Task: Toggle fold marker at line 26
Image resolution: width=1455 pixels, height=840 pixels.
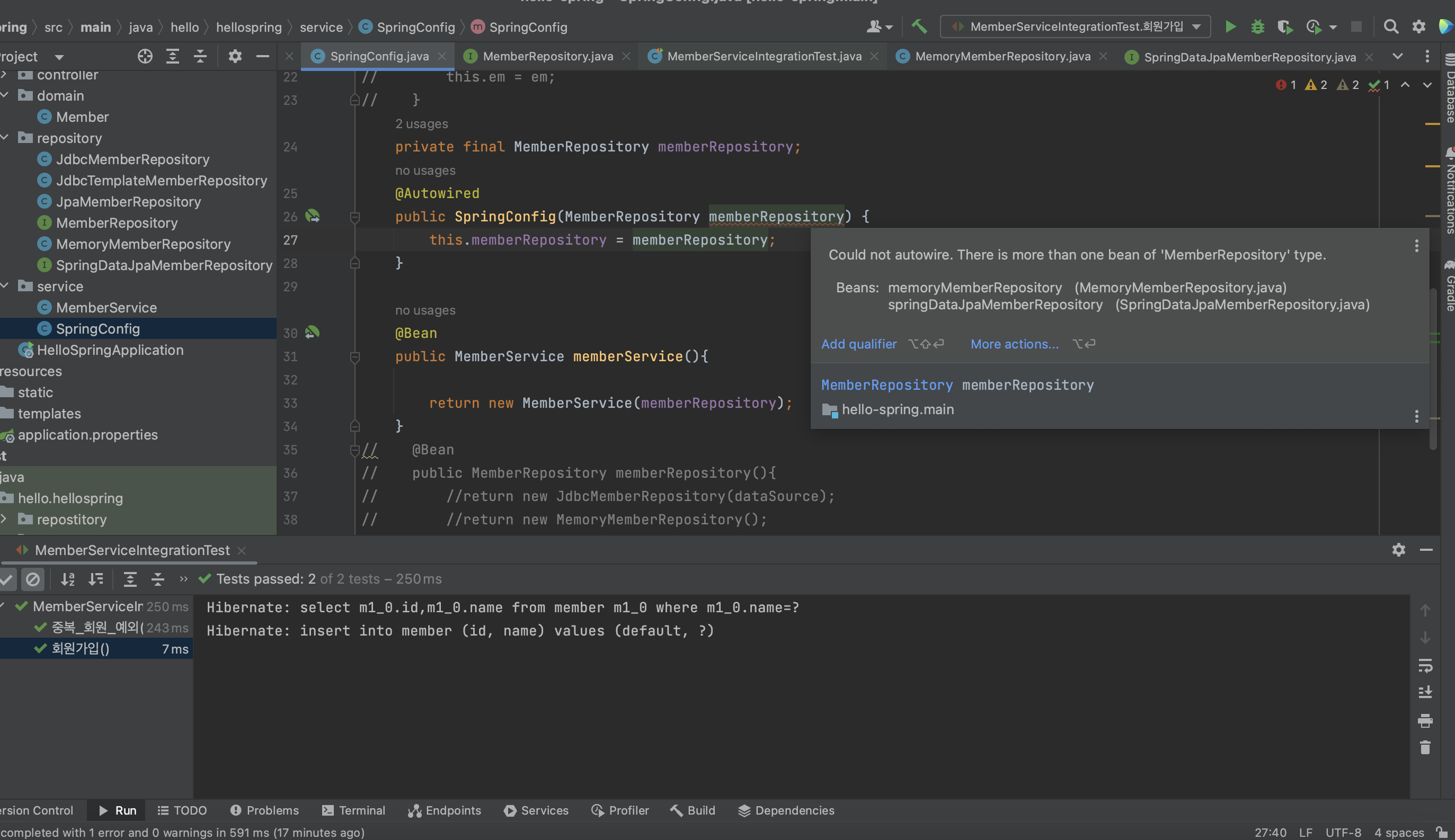Action: click(355, 217)
